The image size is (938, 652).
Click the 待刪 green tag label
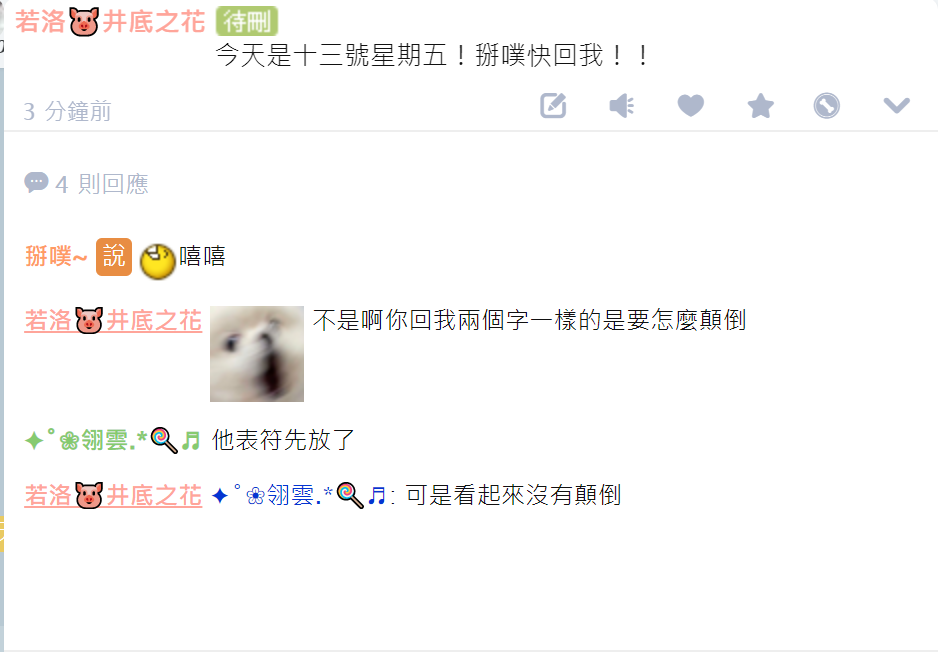[246, 22]
